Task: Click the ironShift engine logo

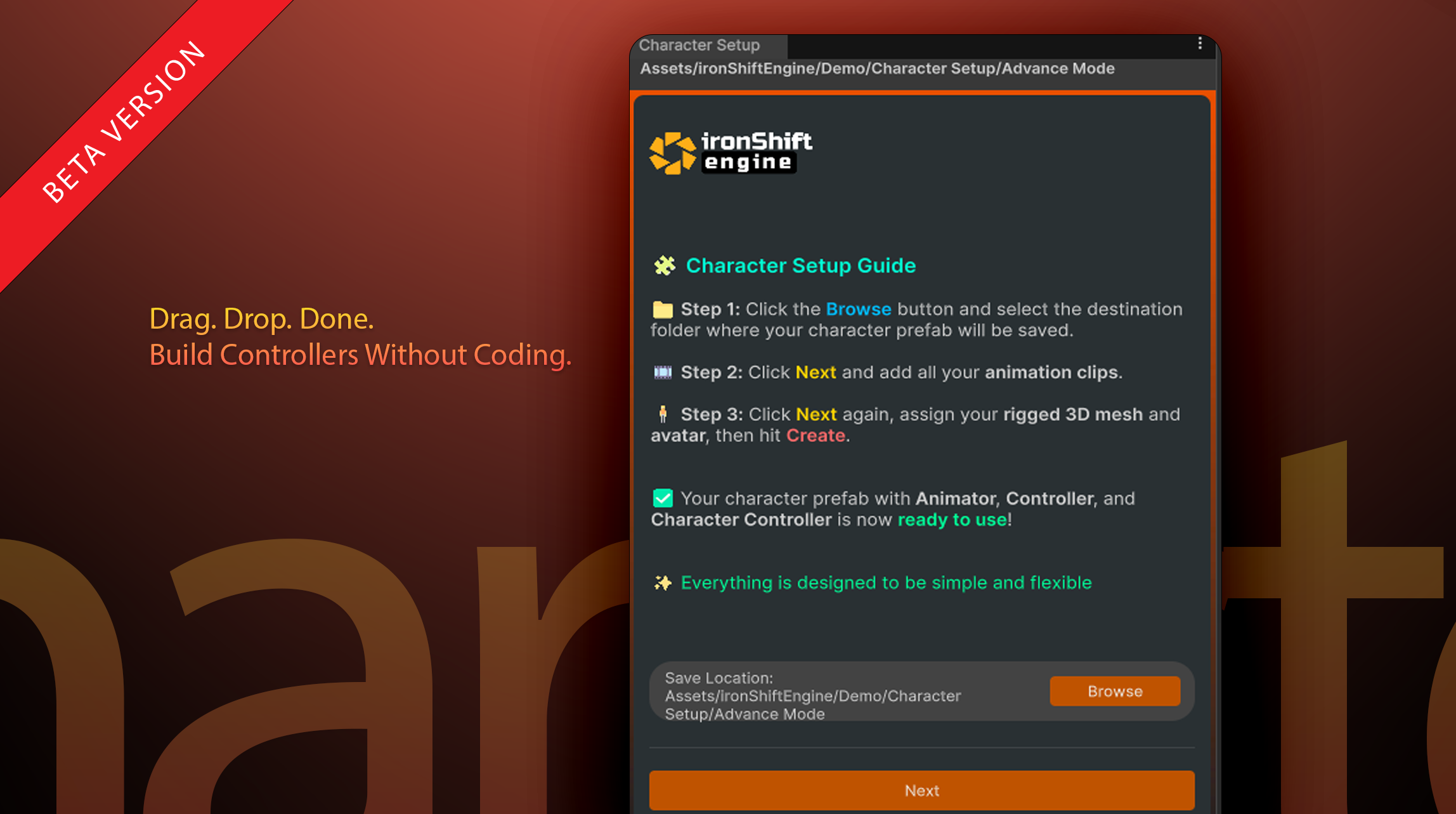Action: click(x=731, y=152)
